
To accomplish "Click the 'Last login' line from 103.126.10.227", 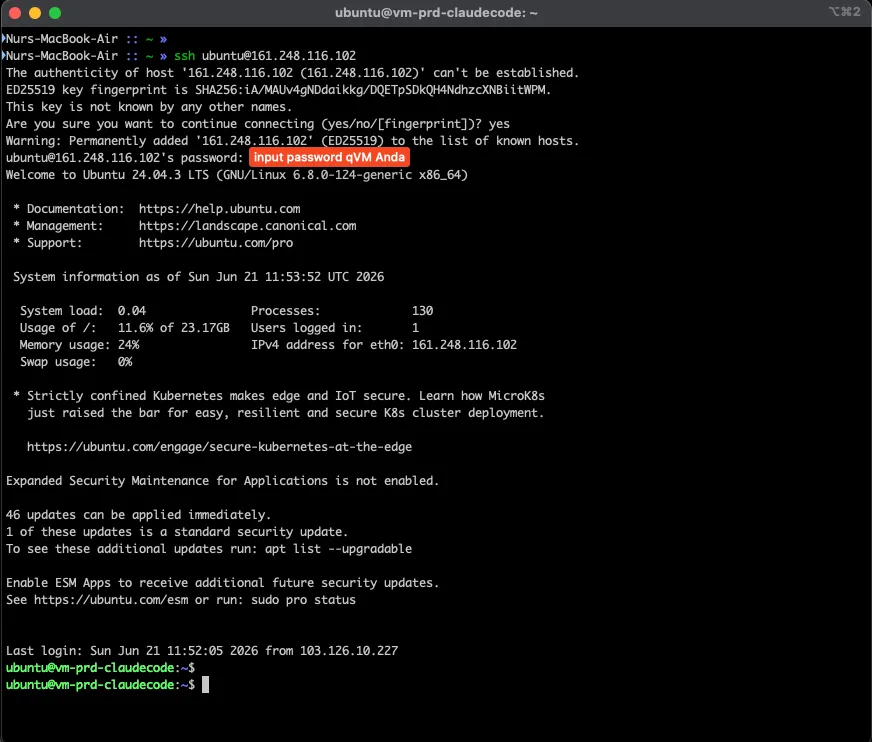I will coord(202,651).
